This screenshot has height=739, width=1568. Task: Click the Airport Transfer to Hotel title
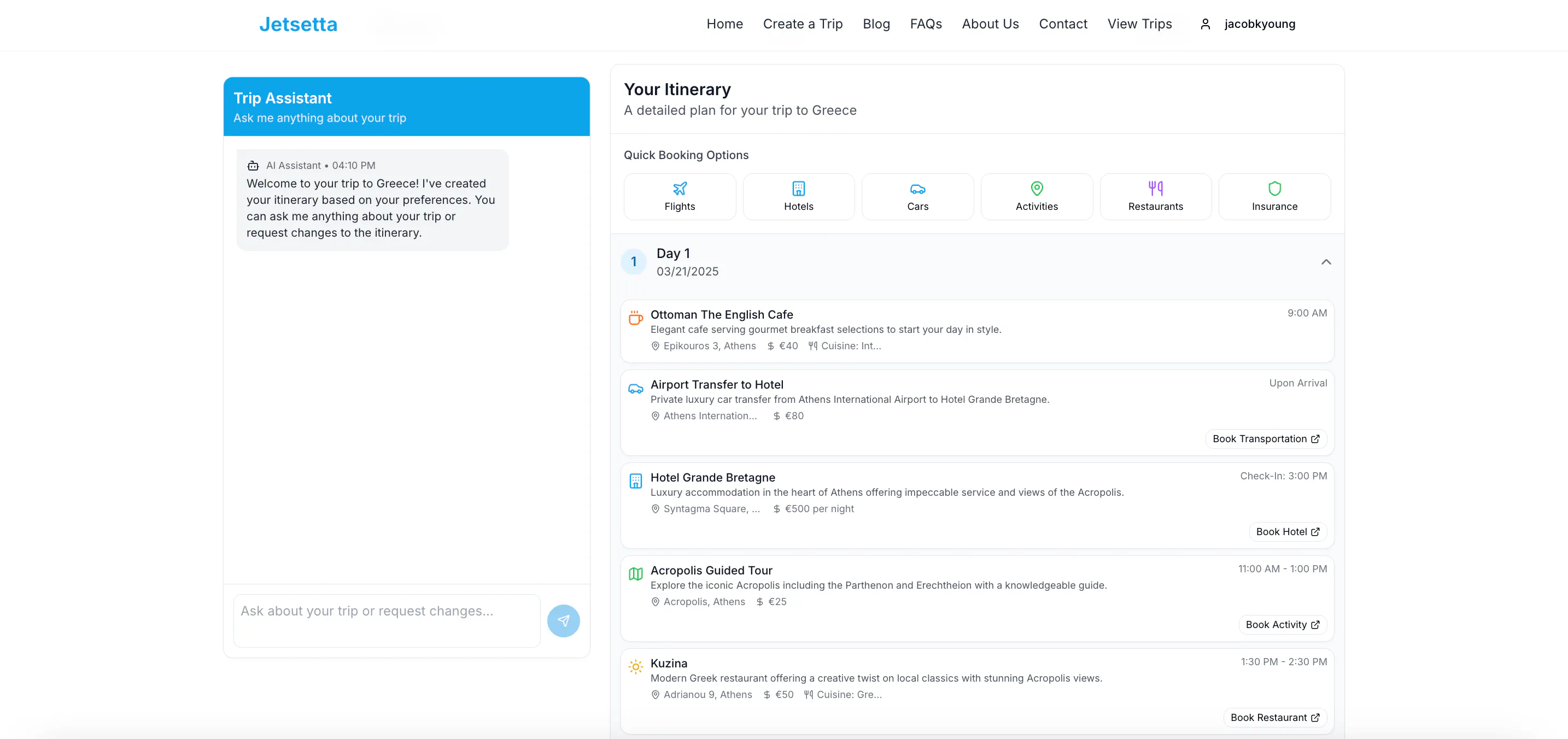716,384
